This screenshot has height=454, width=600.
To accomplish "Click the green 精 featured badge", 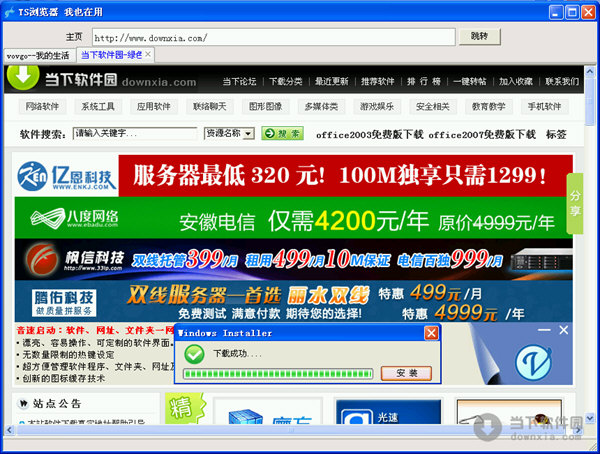I will 184,408.
